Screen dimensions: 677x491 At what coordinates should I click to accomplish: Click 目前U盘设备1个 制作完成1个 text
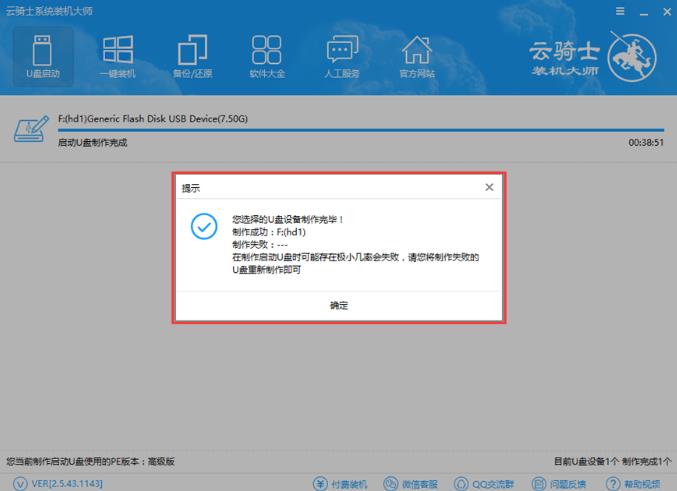613,461
